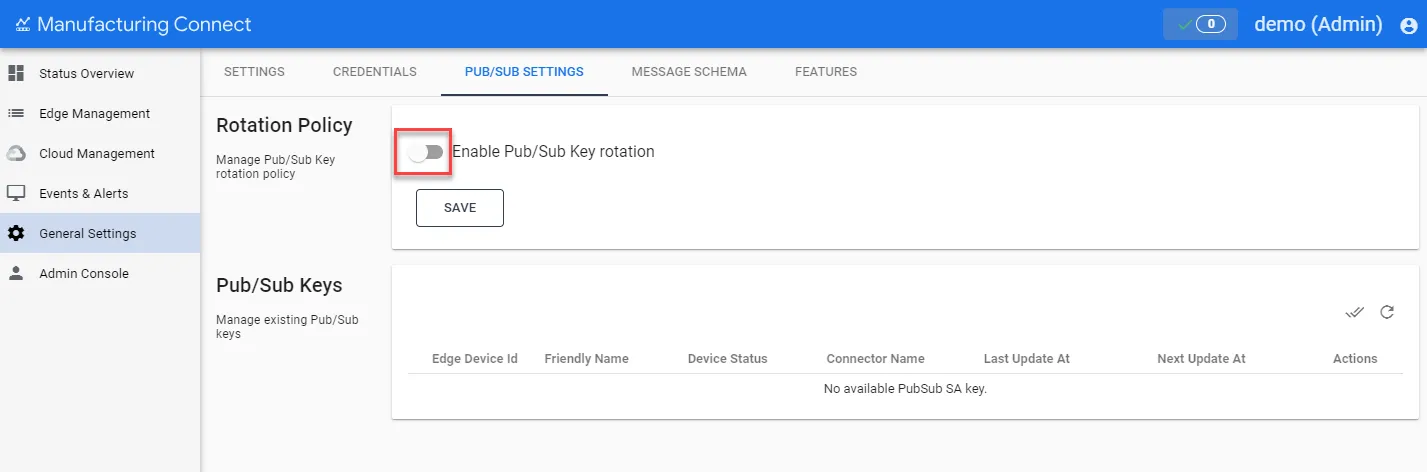Click the Events & Alerts monitor icon
This screenshot has width=1427, height=472.
[16, 193]
